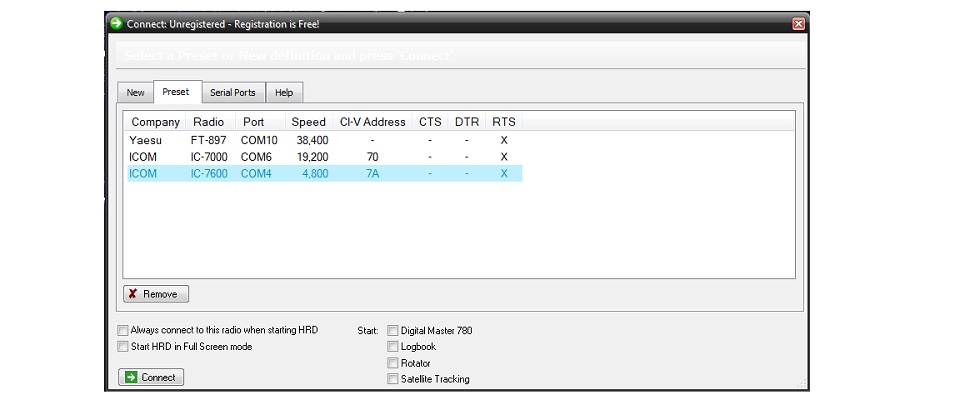Select the Preset tab

click(176, 92)
